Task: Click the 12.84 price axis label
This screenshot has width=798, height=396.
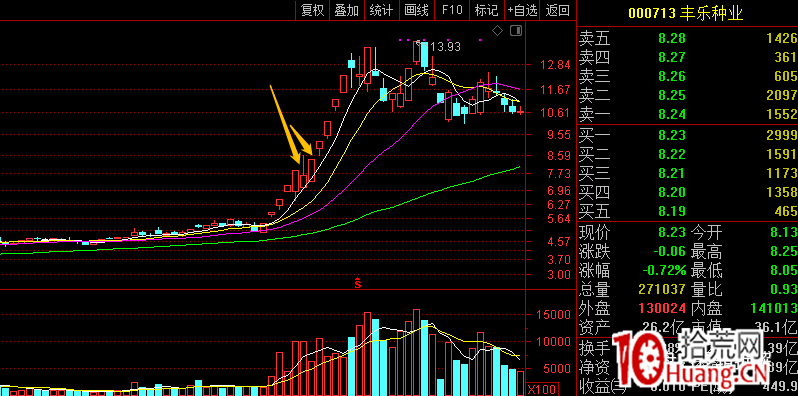Action: coord(555,65)
